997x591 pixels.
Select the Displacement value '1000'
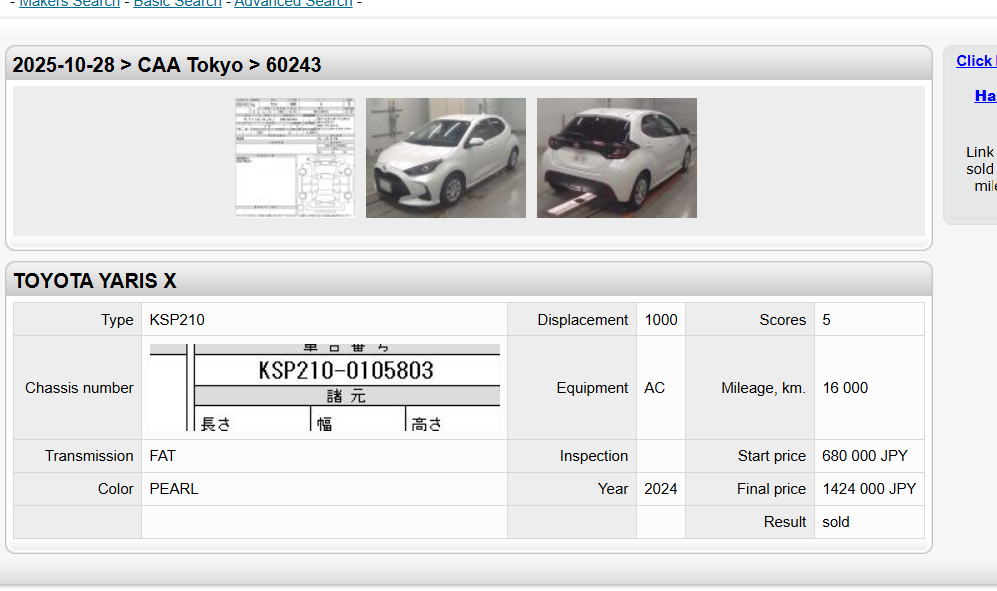point(661,320)
